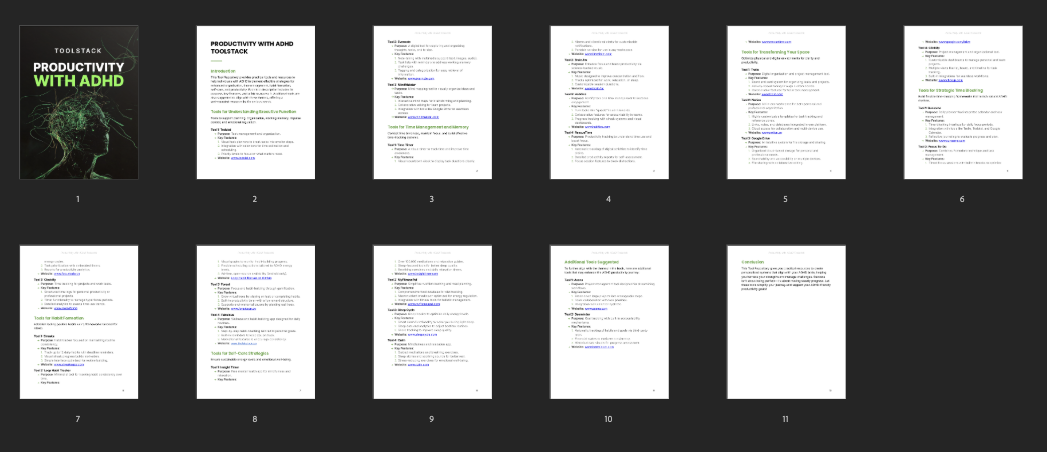Click the page number 6 label
The width and height of the screenshot is (1047, 452).
[x=962, y=199]
